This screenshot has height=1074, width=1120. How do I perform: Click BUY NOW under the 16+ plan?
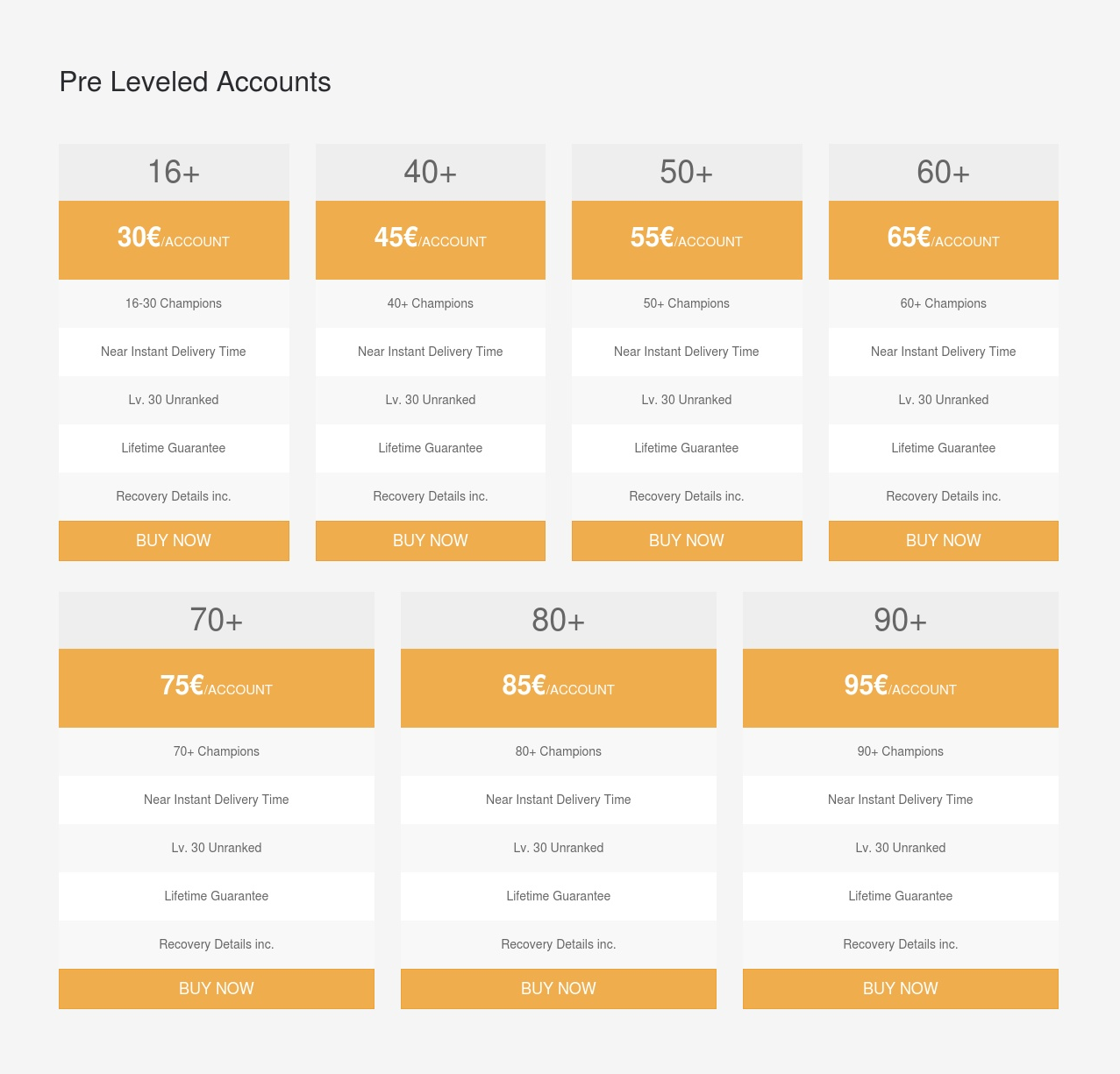[x=174, y=541]
